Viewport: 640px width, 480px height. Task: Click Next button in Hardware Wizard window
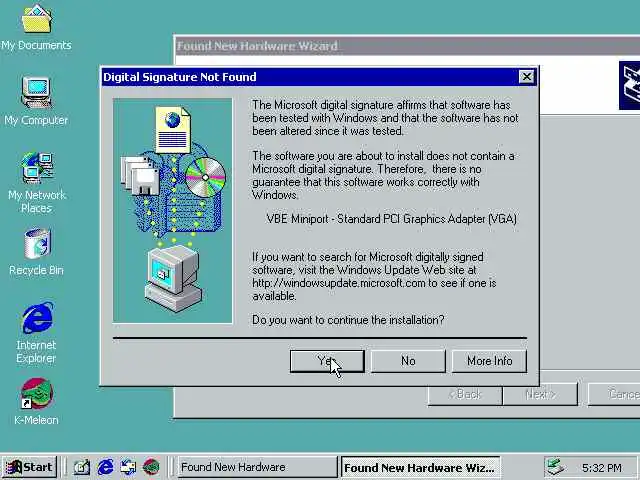540,394
